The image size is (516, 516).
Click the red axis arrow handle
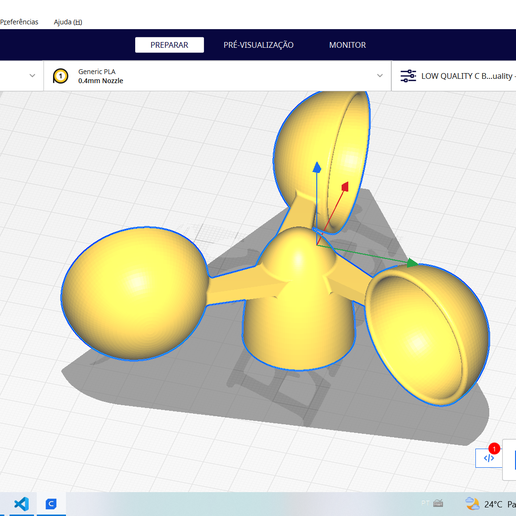coord(345,187)
